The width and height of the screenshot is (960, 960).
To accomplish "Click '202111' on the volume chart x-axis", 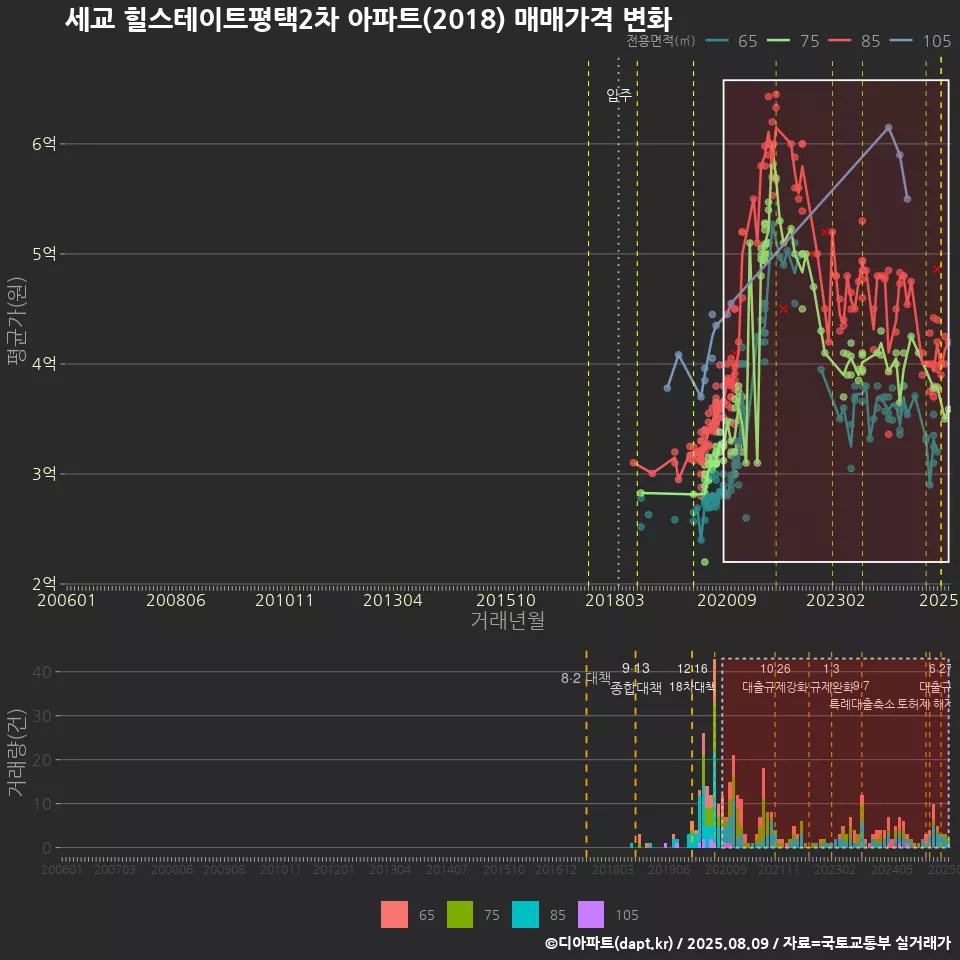I will click(x=779, y=869).
